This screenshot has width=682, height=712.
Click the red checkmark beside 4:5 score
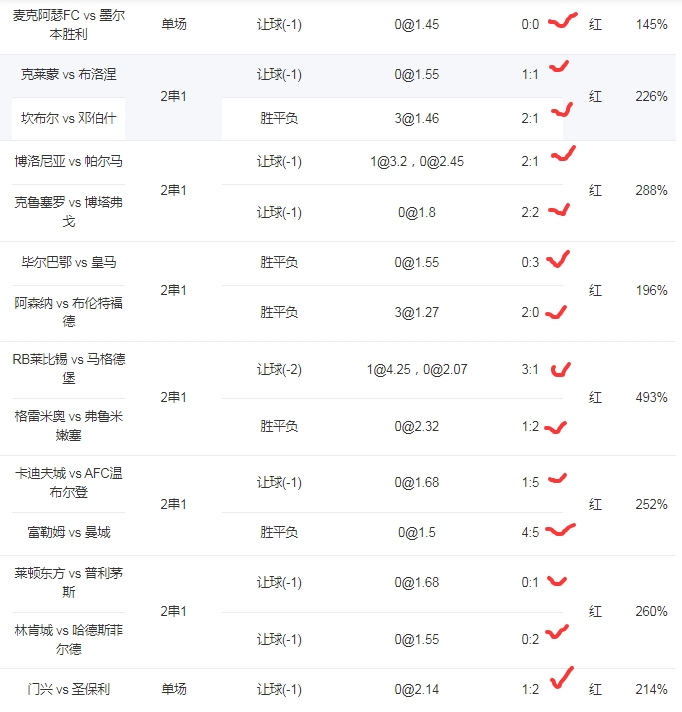(x=560, y=530)
